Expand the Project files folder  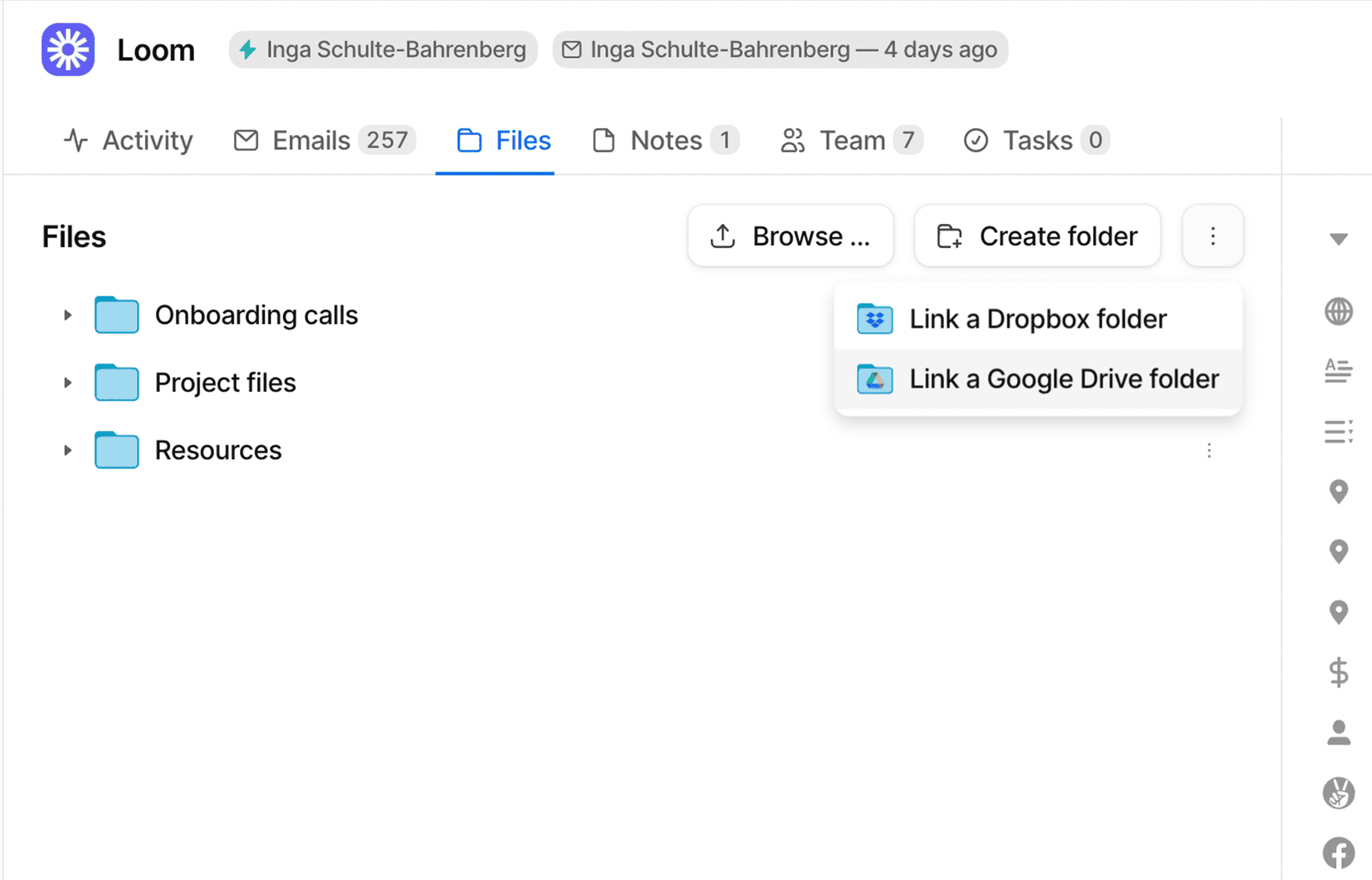click(x=68, y=382)
